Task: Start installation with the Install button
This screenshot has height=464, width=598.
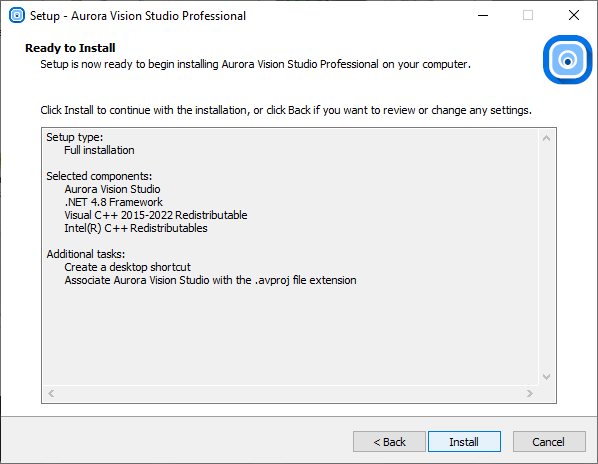Action: tap(464, 442)
